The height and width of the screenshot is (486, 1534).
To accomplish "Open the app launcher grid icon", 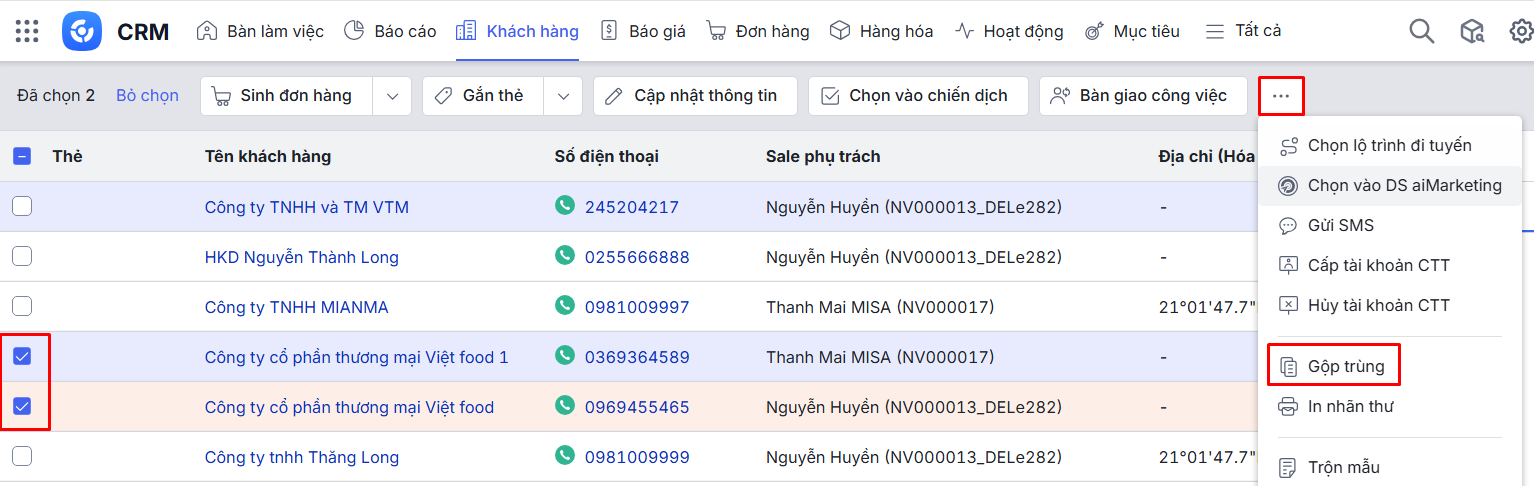I will [x=27, y=31].
